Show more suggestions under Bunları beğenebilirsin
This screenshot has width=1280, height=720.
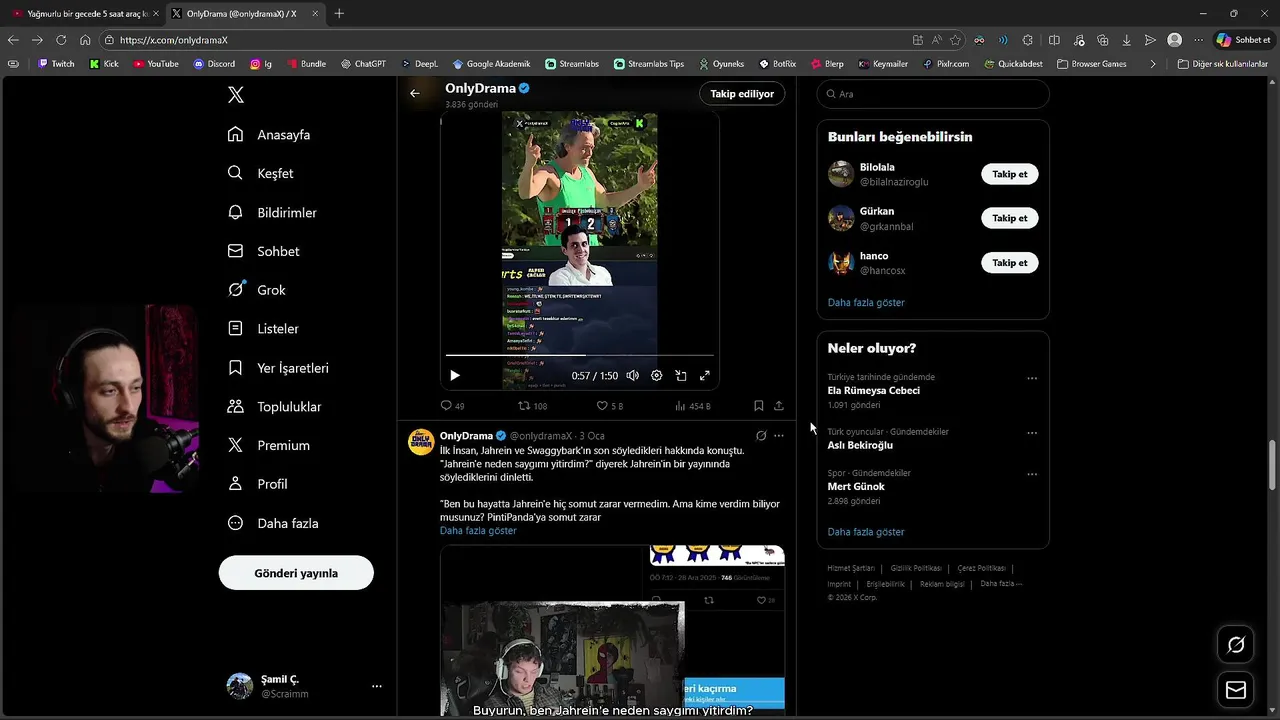coord(866,302)
